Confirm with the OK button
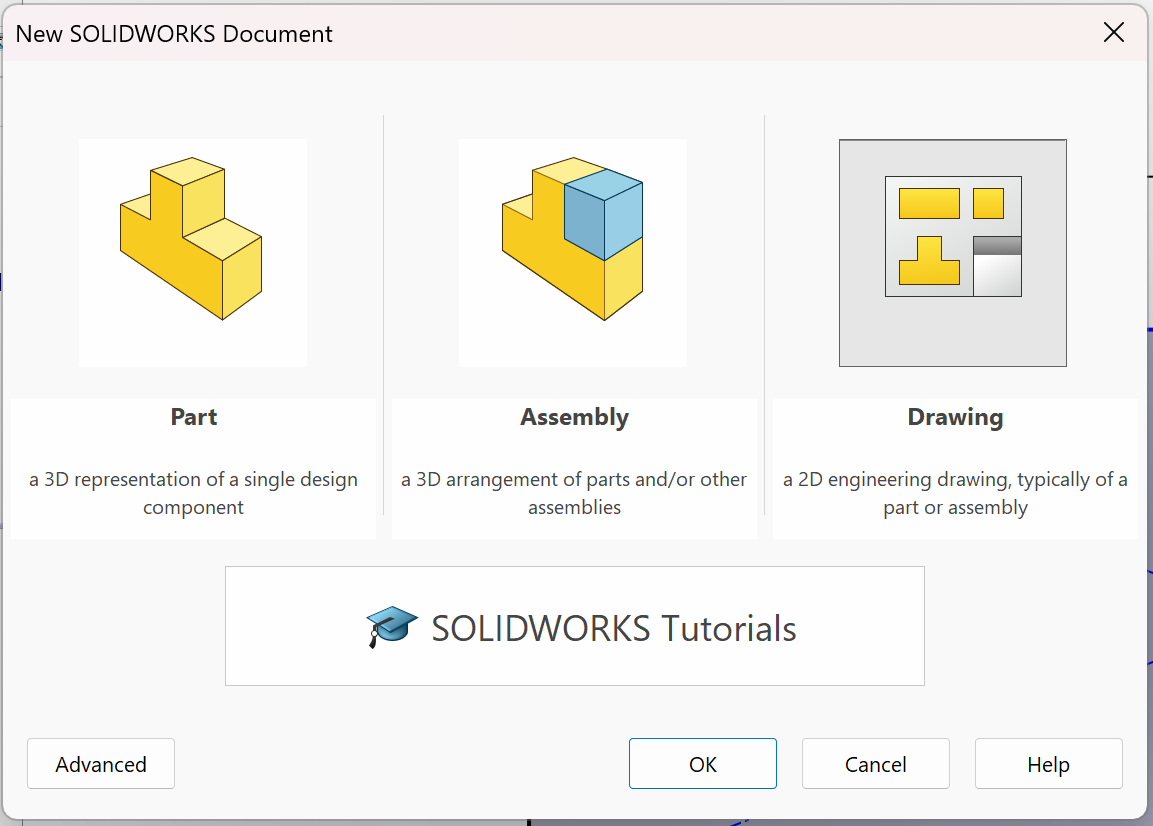Image resolution: width=1153 pixels, height=826 pixels. pos(703,764)
